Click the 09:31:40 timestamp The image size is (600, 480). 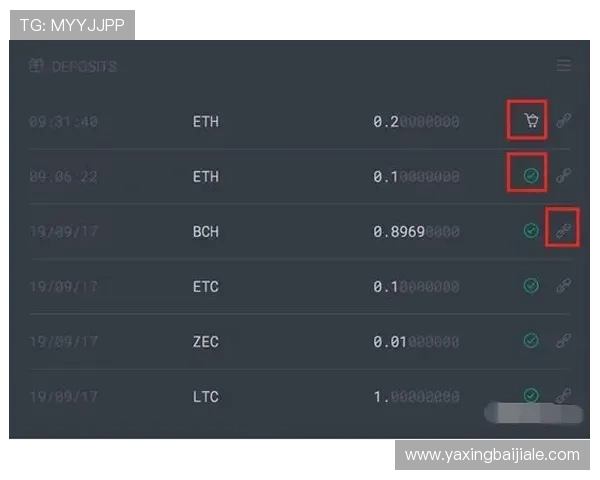(x=64, y=122)
